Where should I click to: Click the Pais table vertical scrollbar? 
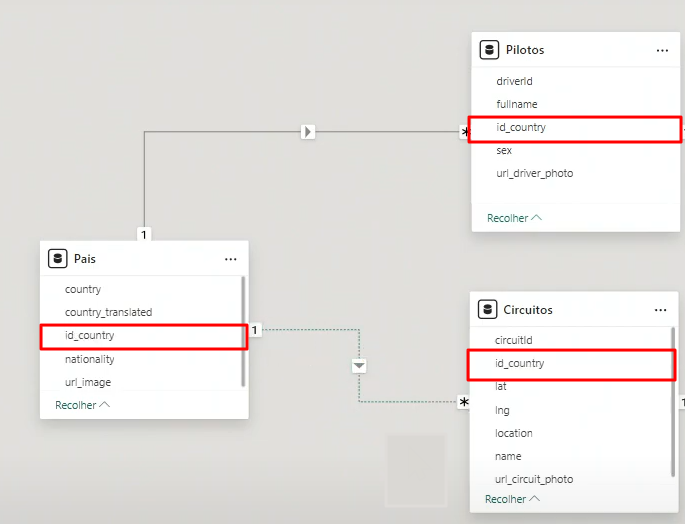tap(243, 330)
